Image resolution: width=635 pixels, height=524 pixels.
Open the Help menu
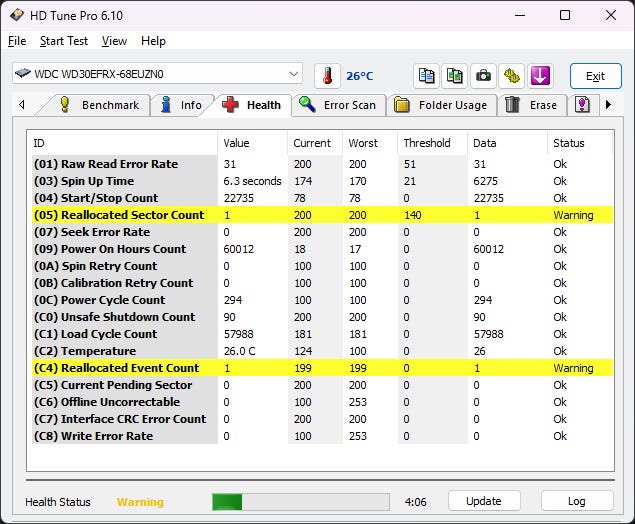click(x=153, y=41)
